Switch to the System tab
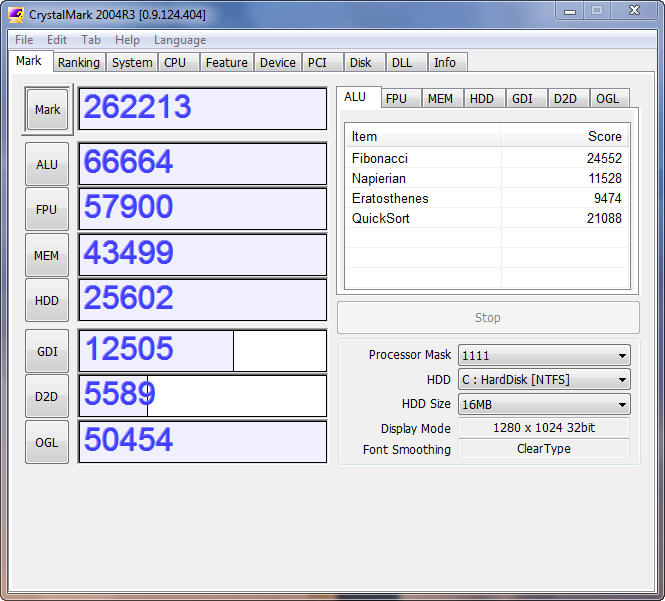This screenshot has width=665, height=601. click(132, 62)
